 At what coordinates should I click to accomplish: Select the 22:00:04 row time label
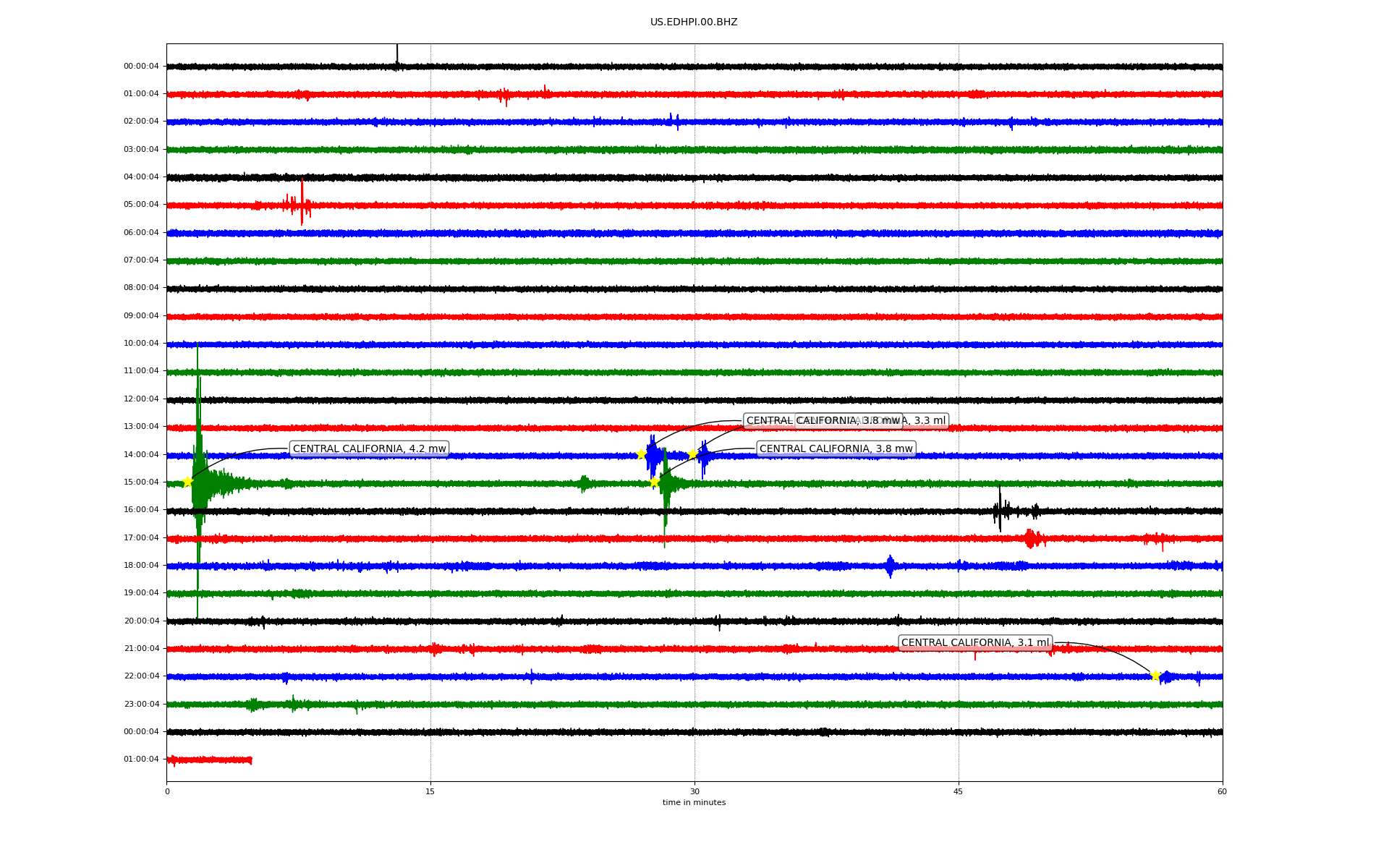[x=141, y=676]
